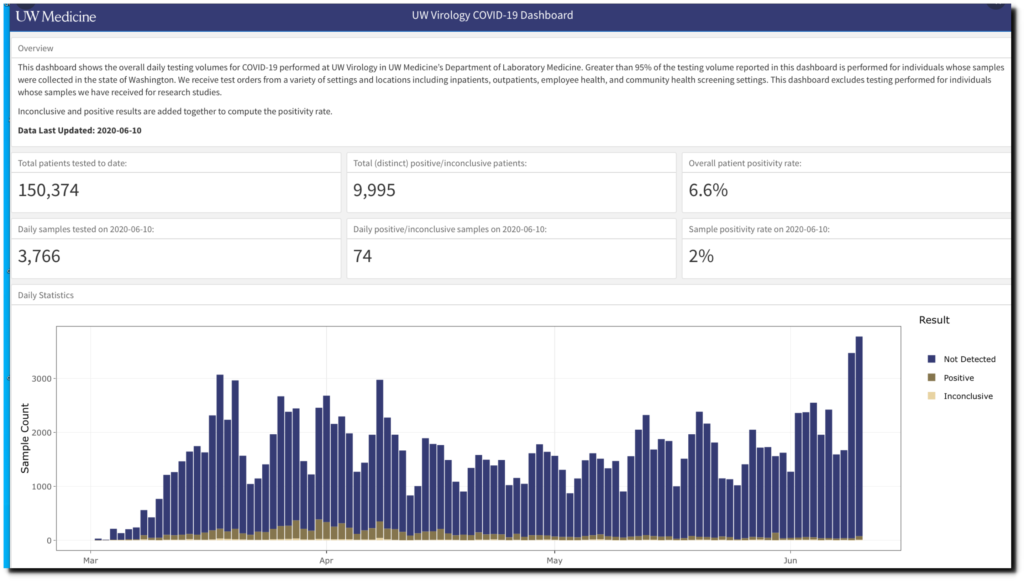Click the Daily positive/inconclusive samples on 2020-06-10 label
This screenshot has width=1024, height=581.
[x=450, y=229]
